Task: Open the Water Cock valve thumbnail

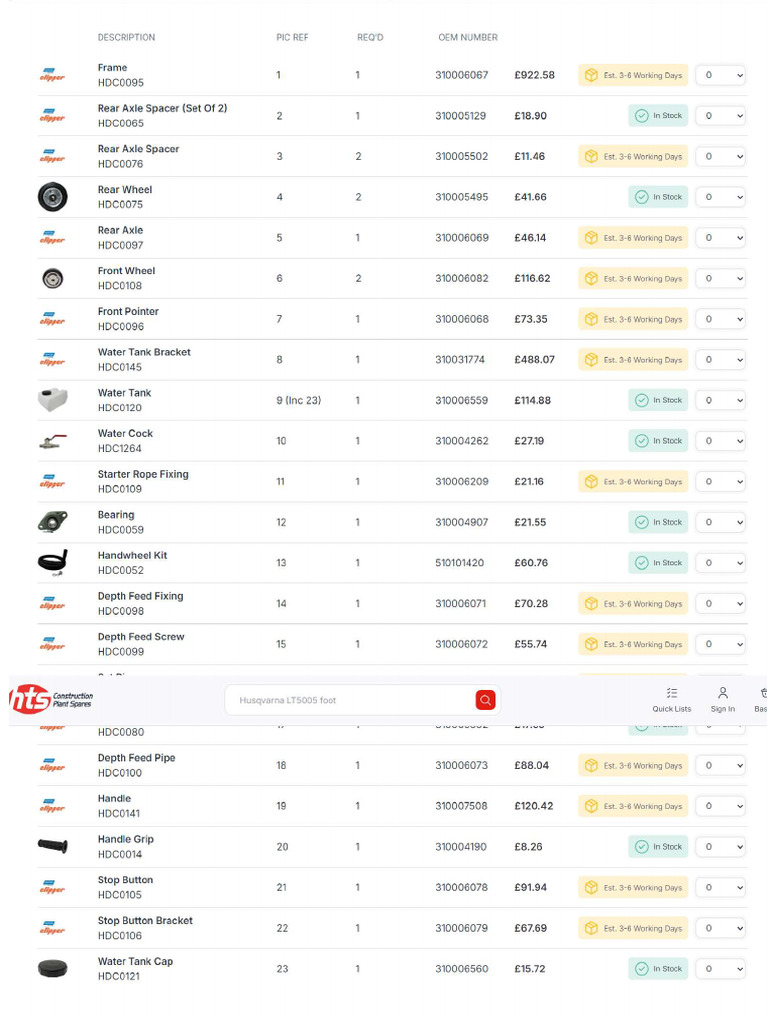Action: (52, 441)
